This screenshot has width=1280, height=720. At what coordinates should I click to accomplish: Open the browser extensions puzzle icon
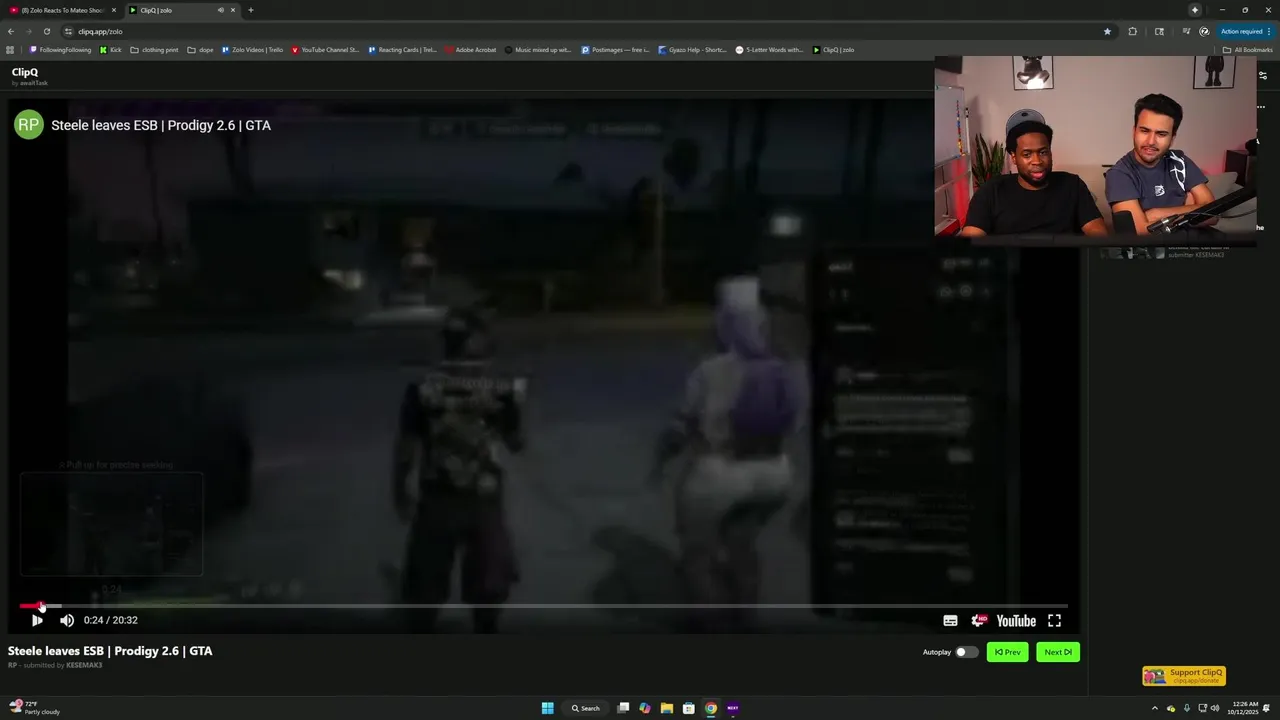[1132, 31]
